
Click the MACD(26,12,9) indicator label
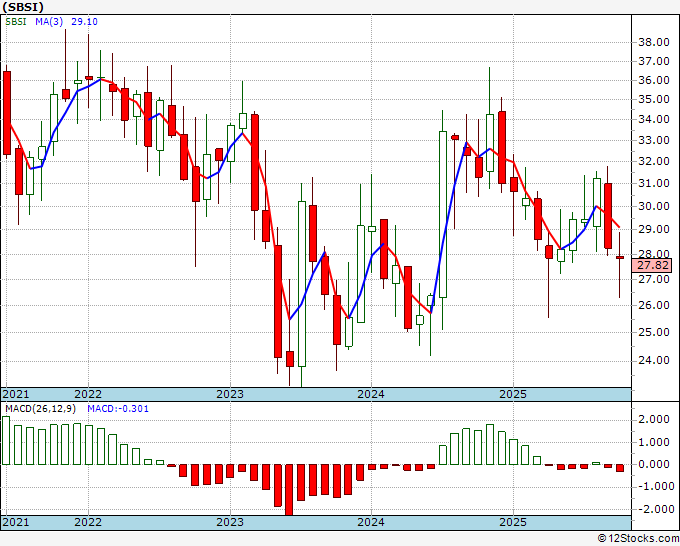[x=41, y=409]
